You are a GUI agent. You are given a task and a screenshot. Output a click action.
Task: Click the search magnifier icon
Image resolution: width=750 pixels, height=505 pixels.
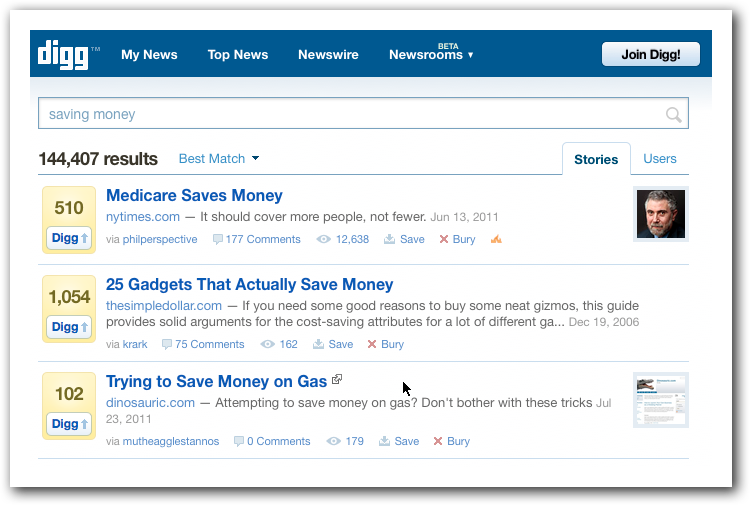pyautogui.click(x=673, y=114)
